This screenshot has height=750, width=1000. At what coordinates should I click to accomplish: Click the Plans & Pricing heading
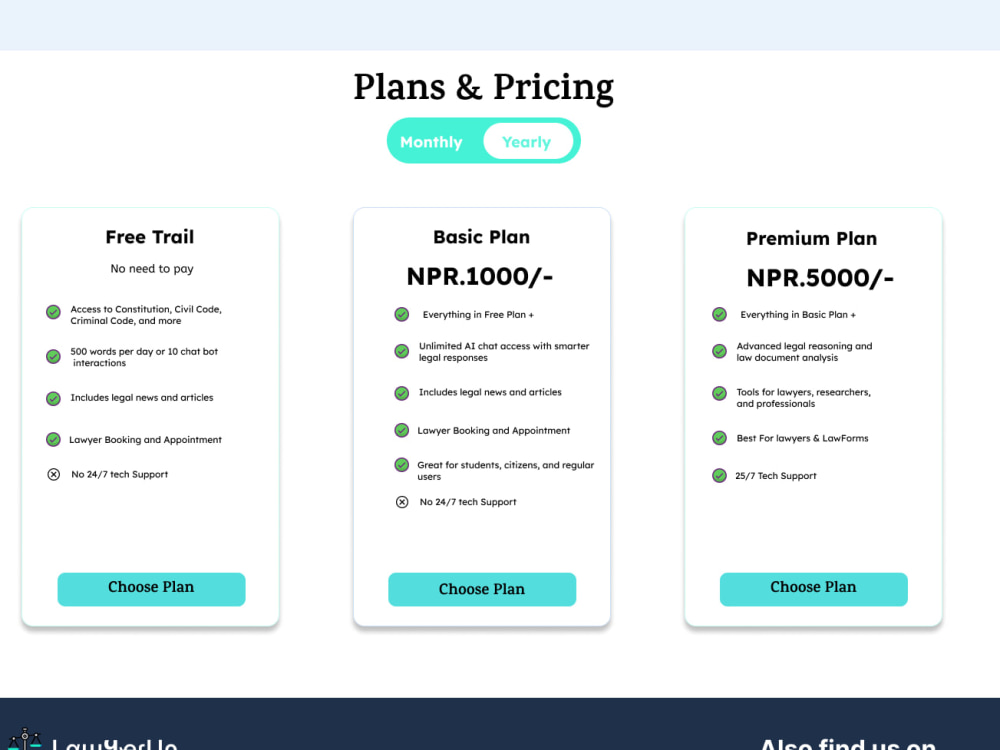click(x=483, y=87)
